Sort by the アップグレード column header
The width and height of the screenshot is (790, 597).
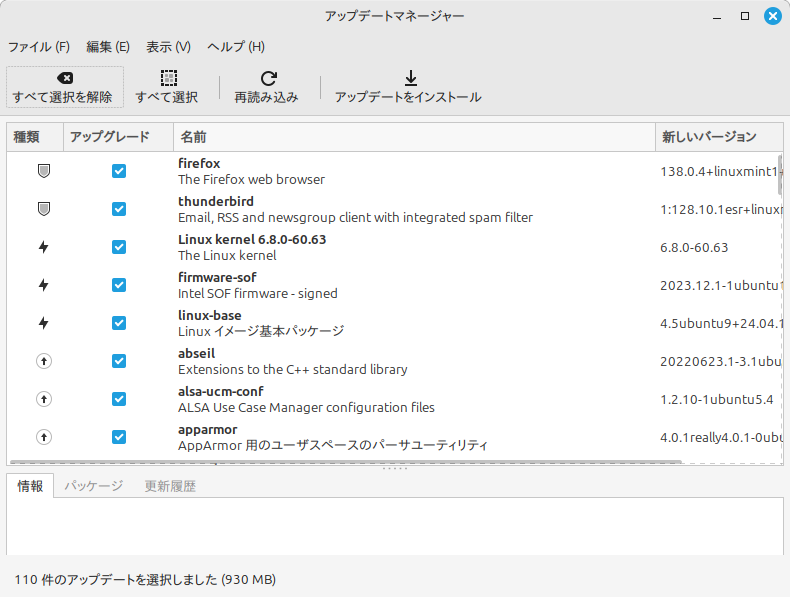pyautogui.click(x=118, y=137)
